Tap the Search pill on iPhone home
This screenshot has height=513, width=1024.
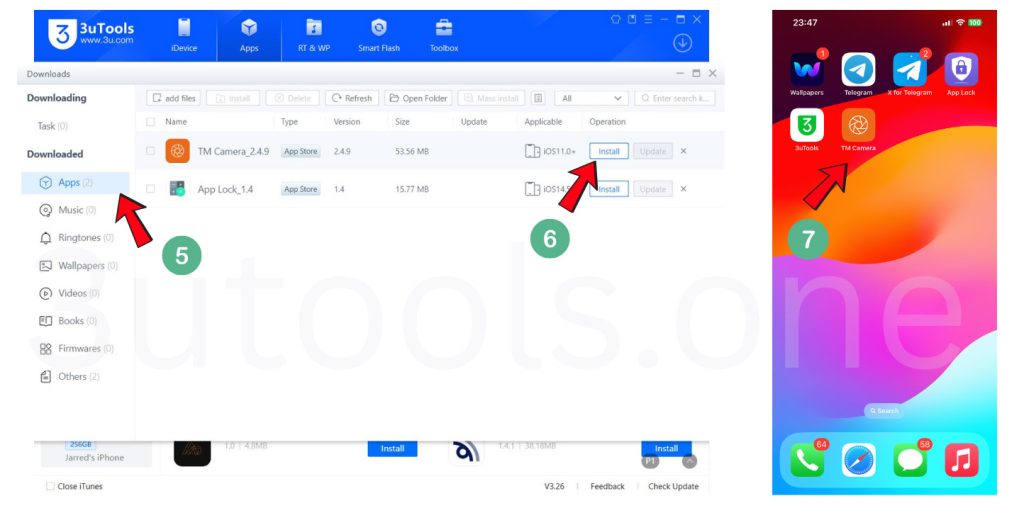[x=884, y=411]
